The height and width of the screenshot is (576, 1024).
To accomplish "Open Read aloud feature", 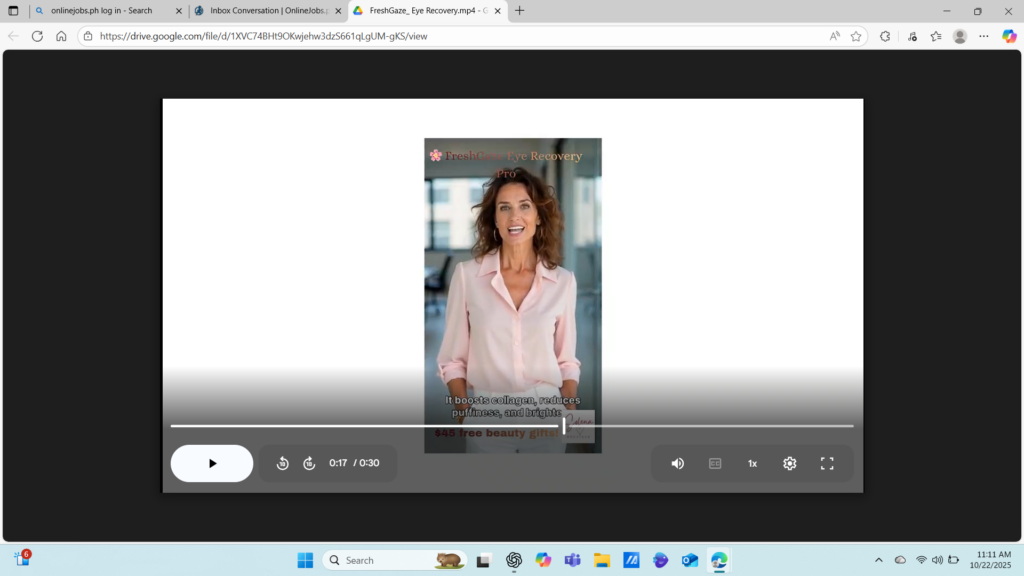I will coord(835,36).
